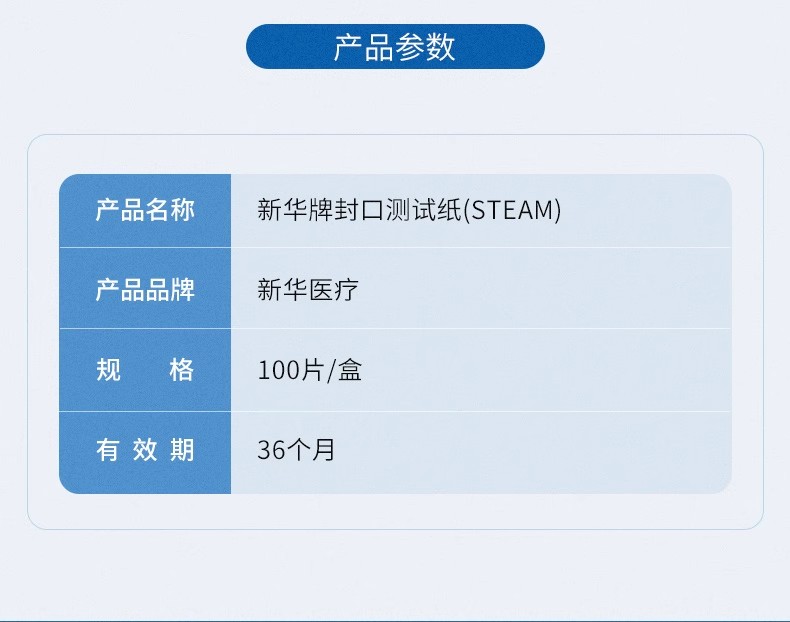Image resolution: width=790 pixels, height=622 pixels.
Task: Select the specification value 100片/盒
Action: pyautogui.click(x=310, y=371)
